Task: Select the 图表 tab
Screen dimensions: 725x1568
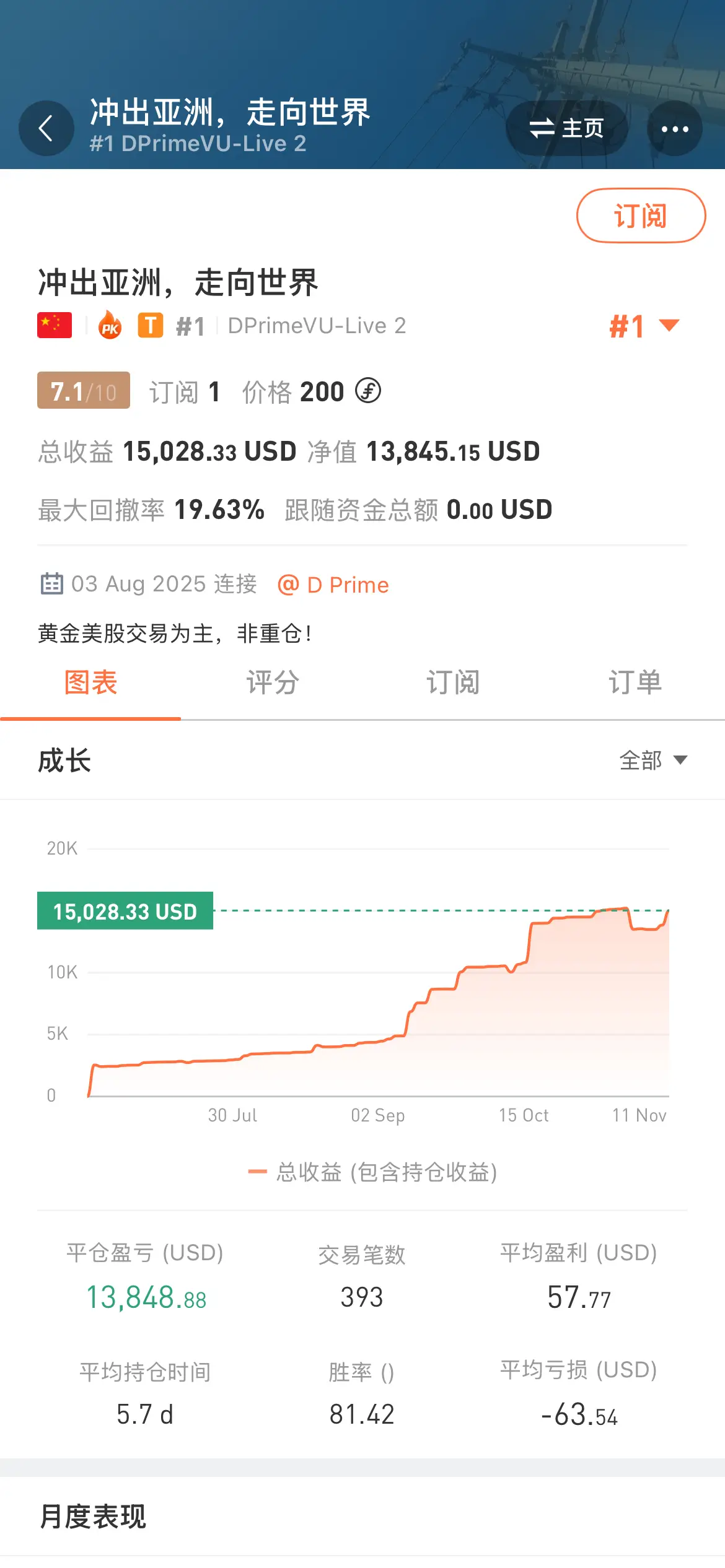Action: coord(91,683)
